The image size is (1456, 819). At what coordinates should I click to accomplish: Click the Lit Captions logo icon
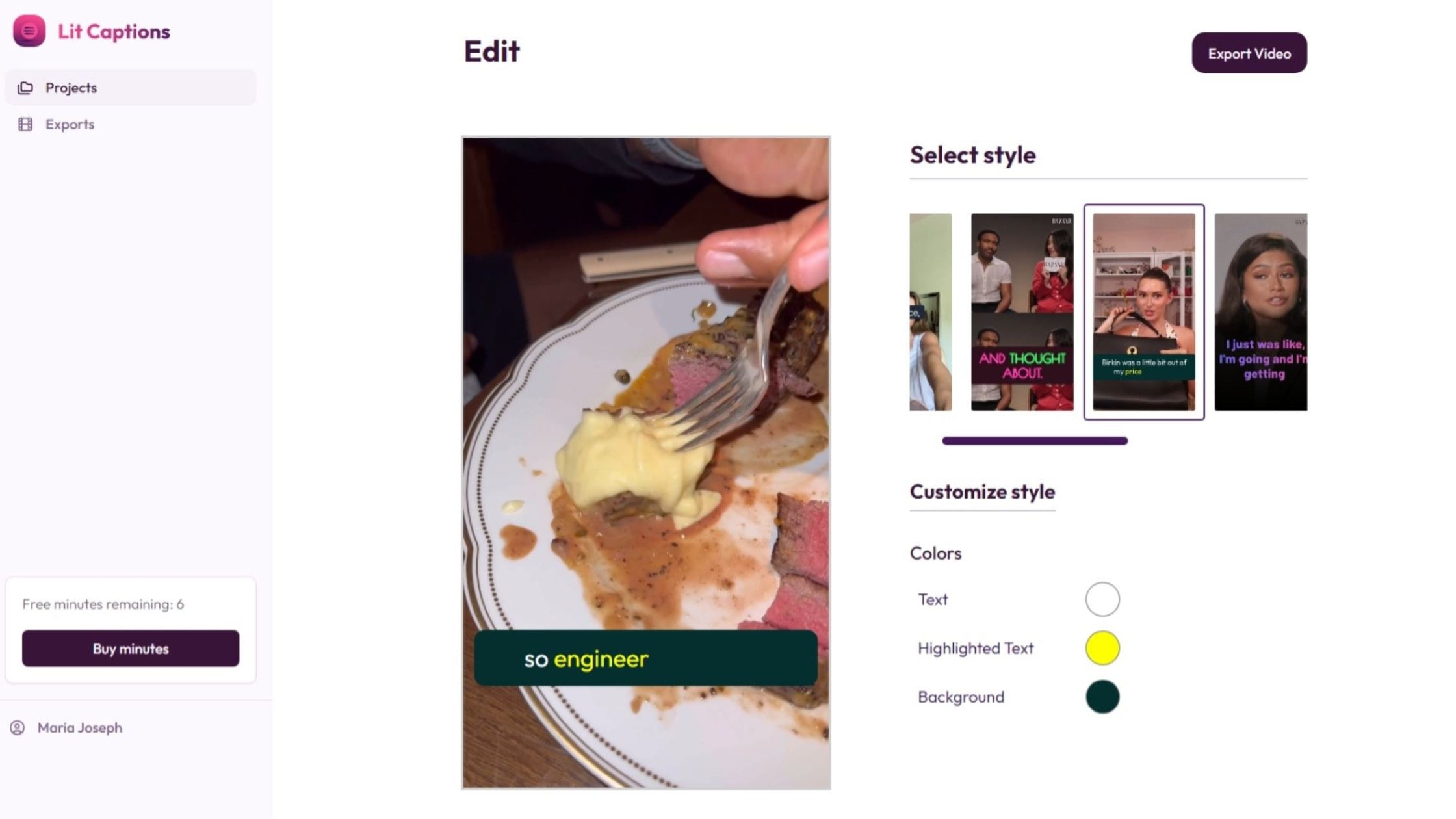pyautogui.click(x=29, y=31)
